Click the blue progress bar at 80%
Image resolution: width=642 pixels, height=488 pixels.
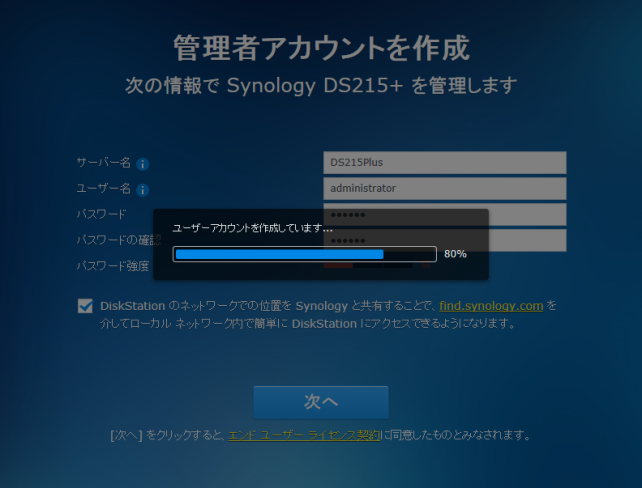[305, 254]
